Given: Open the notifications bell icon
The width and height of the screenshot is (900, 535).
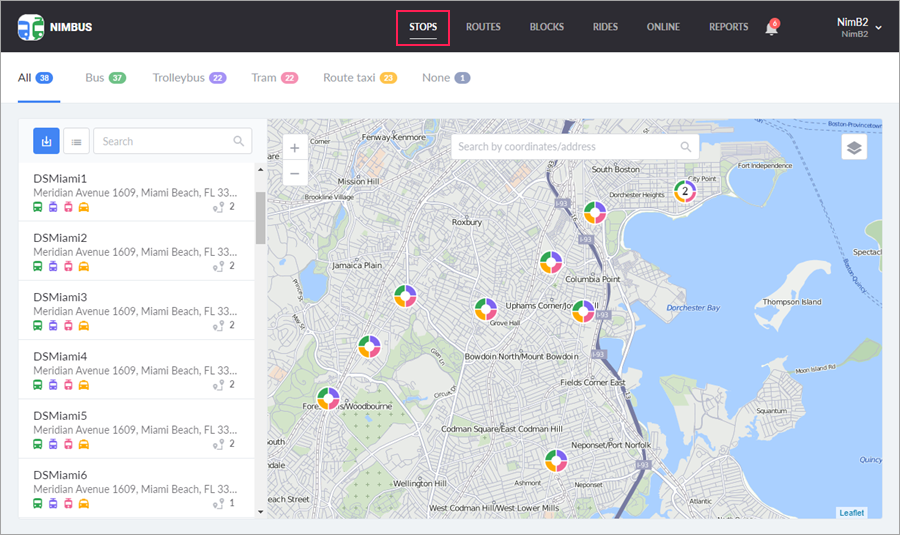Looking at the screenshot, I should click(x=771, y=28).
